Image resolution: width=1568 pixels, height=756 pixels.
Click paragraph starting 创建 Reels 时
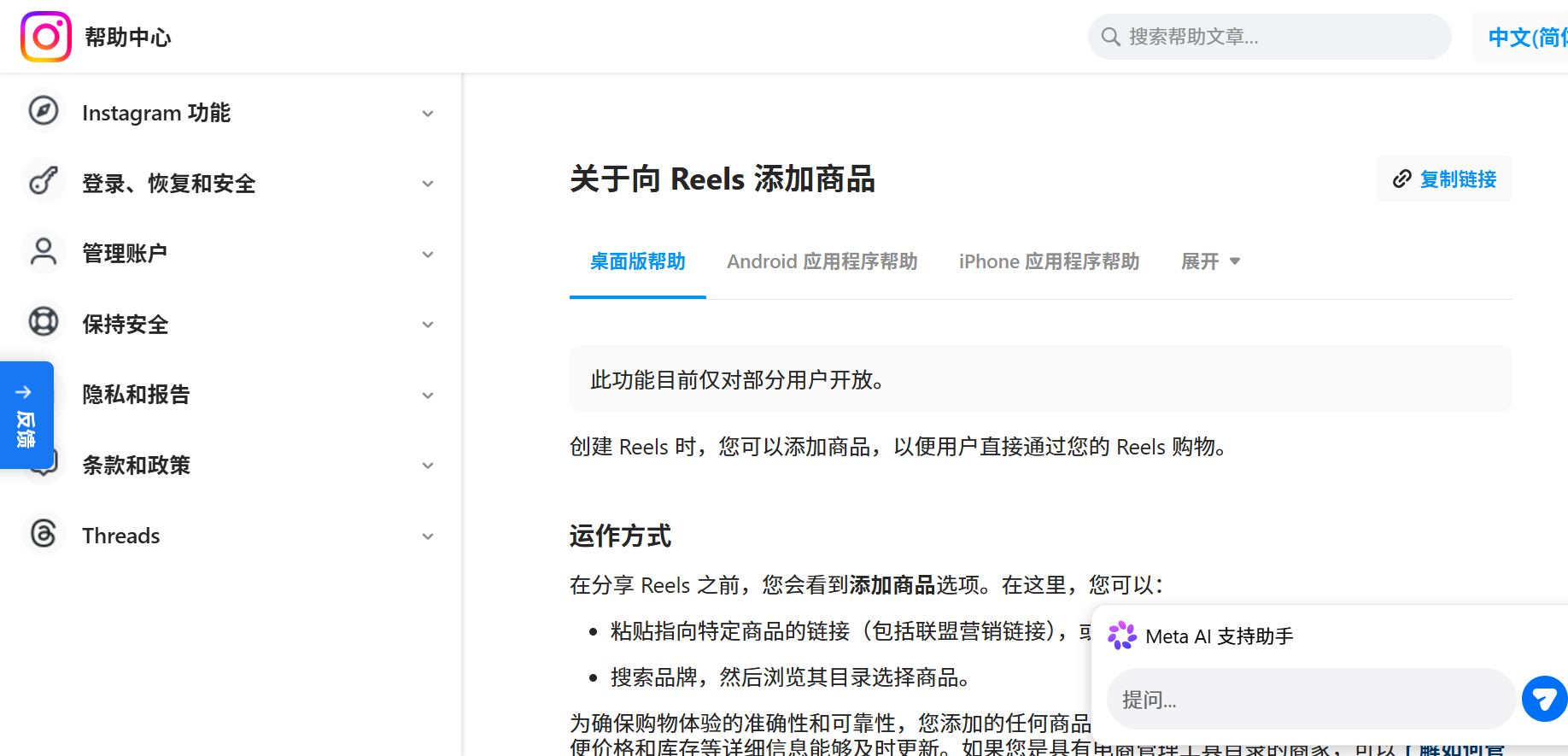pos(898,447)
